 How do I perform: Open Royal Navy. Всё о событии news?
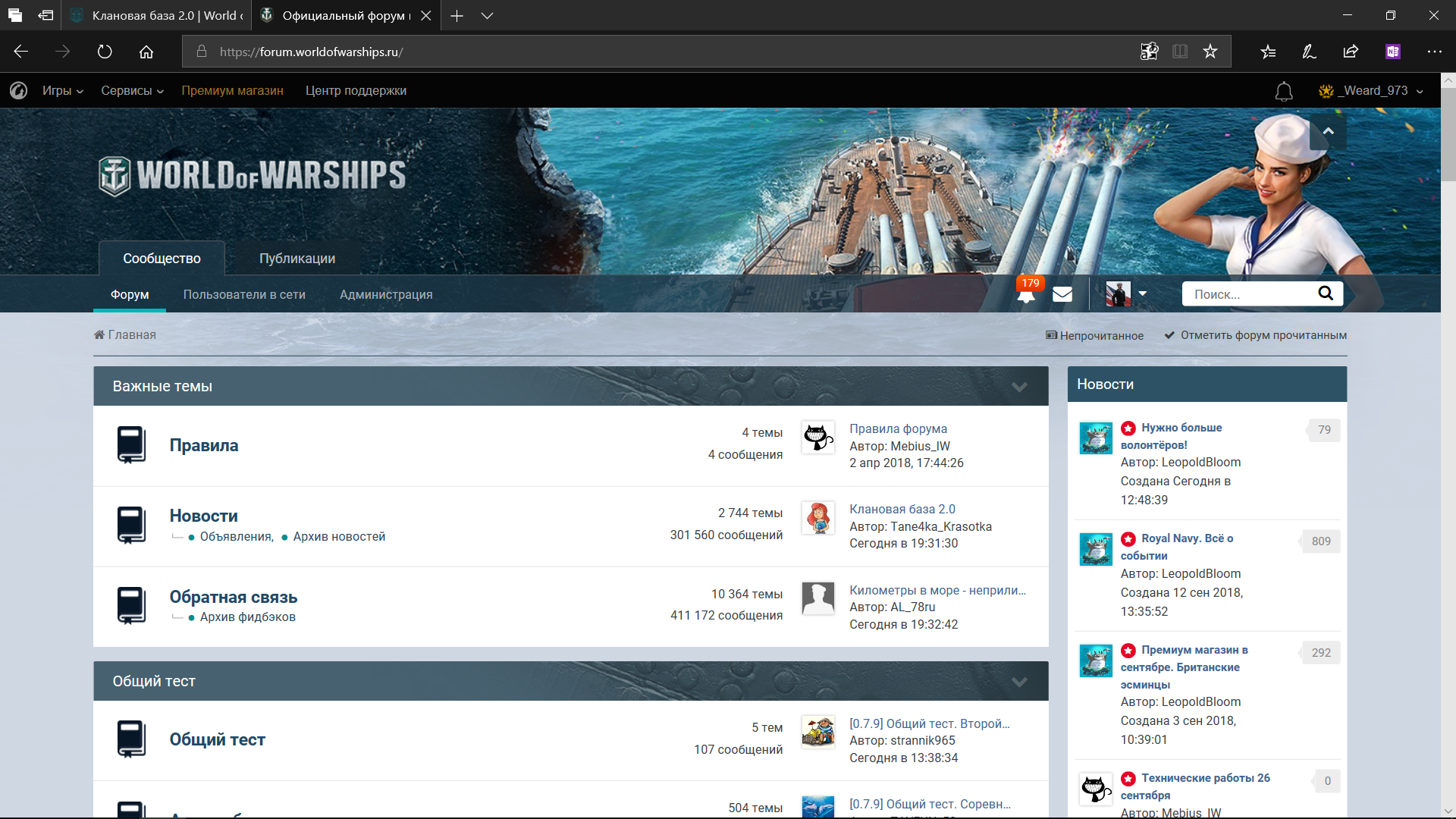tap(1177, 547)
